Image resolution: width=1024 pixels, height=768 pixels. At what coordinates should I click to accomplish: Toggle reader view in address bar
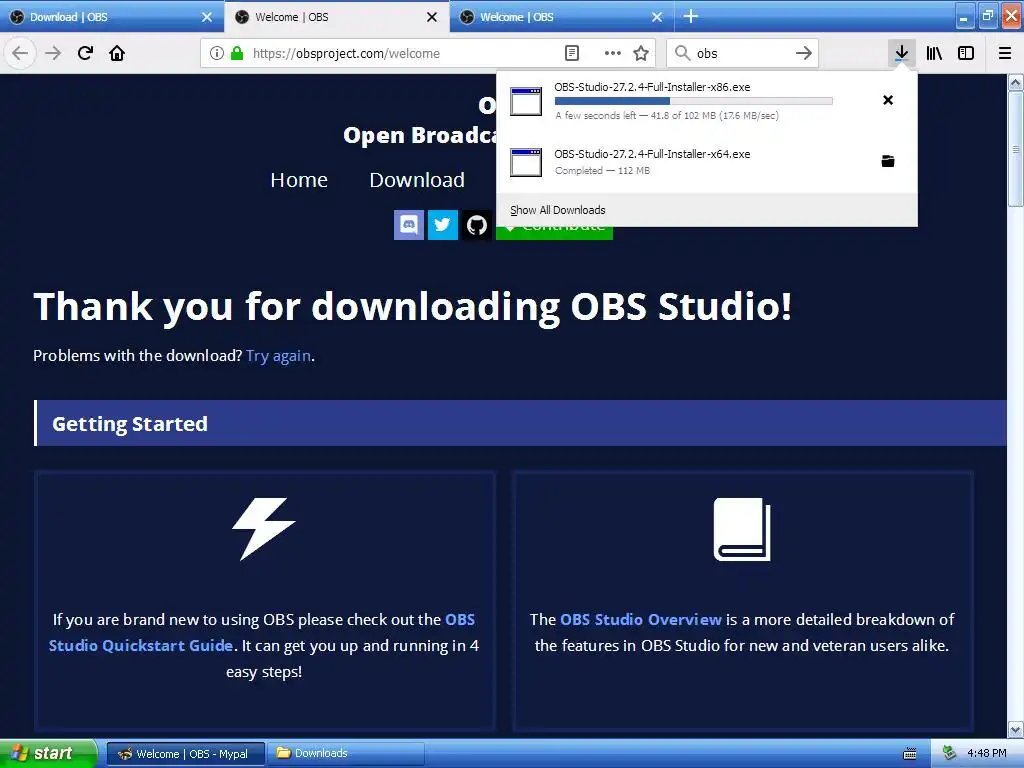(x=571, y=53)
